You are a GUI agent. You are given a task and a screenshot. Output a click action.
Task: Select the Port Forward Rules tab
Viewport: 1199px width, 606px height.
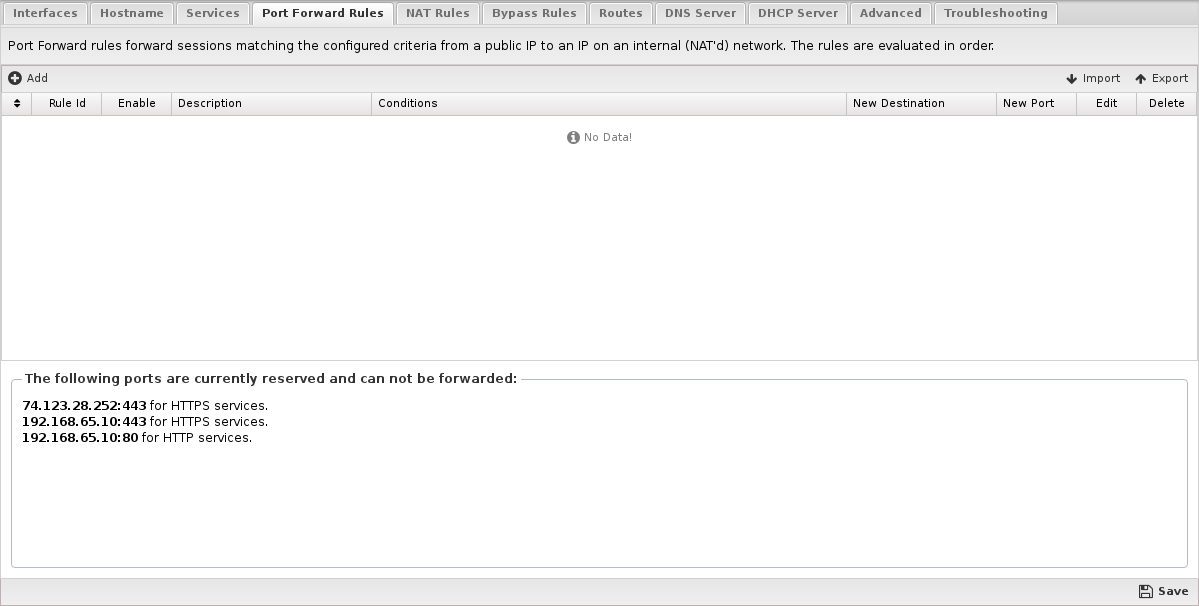coord(323,13)
